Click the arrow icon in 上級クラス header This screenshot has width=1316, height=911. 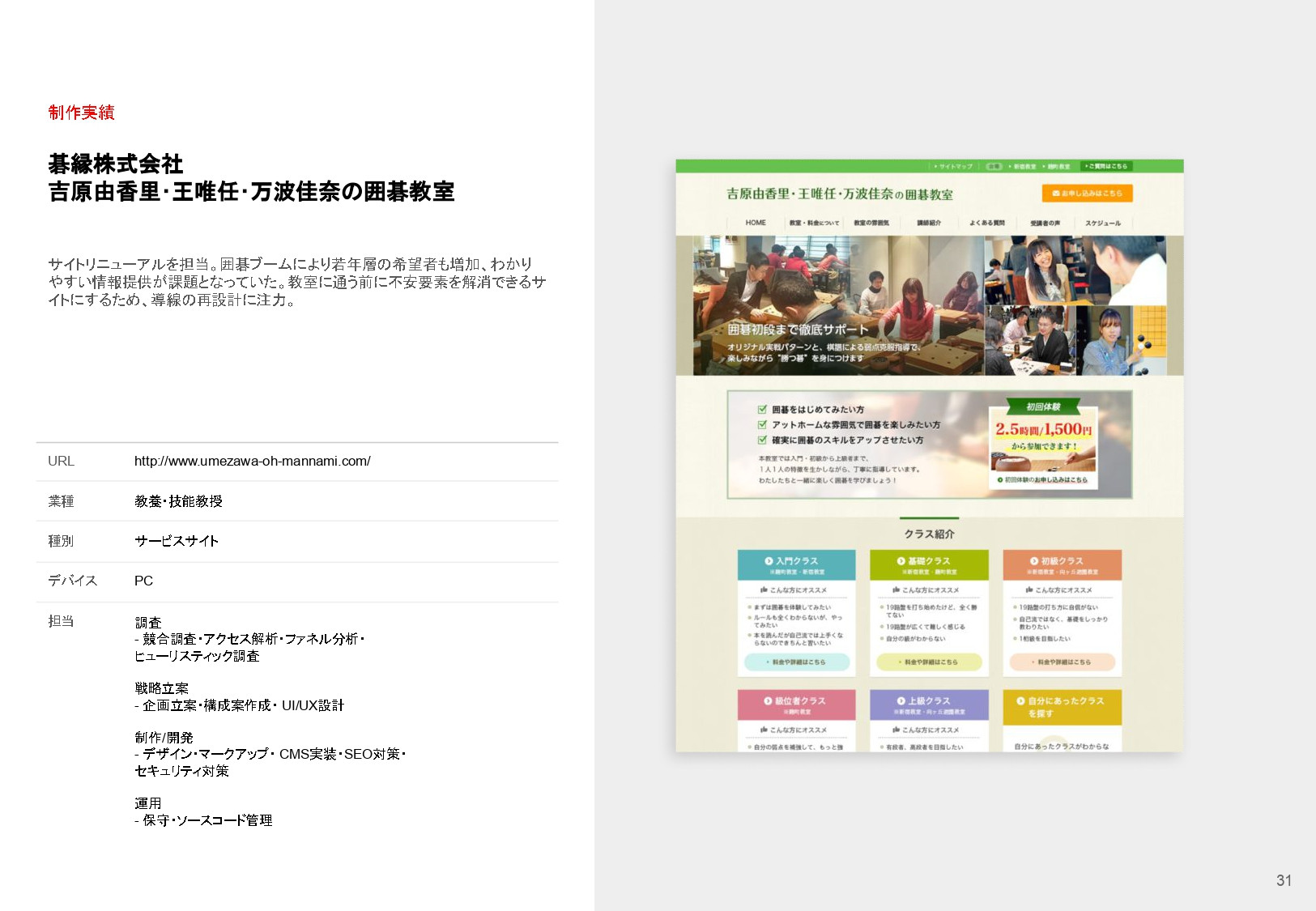click(x=901, y=700)
